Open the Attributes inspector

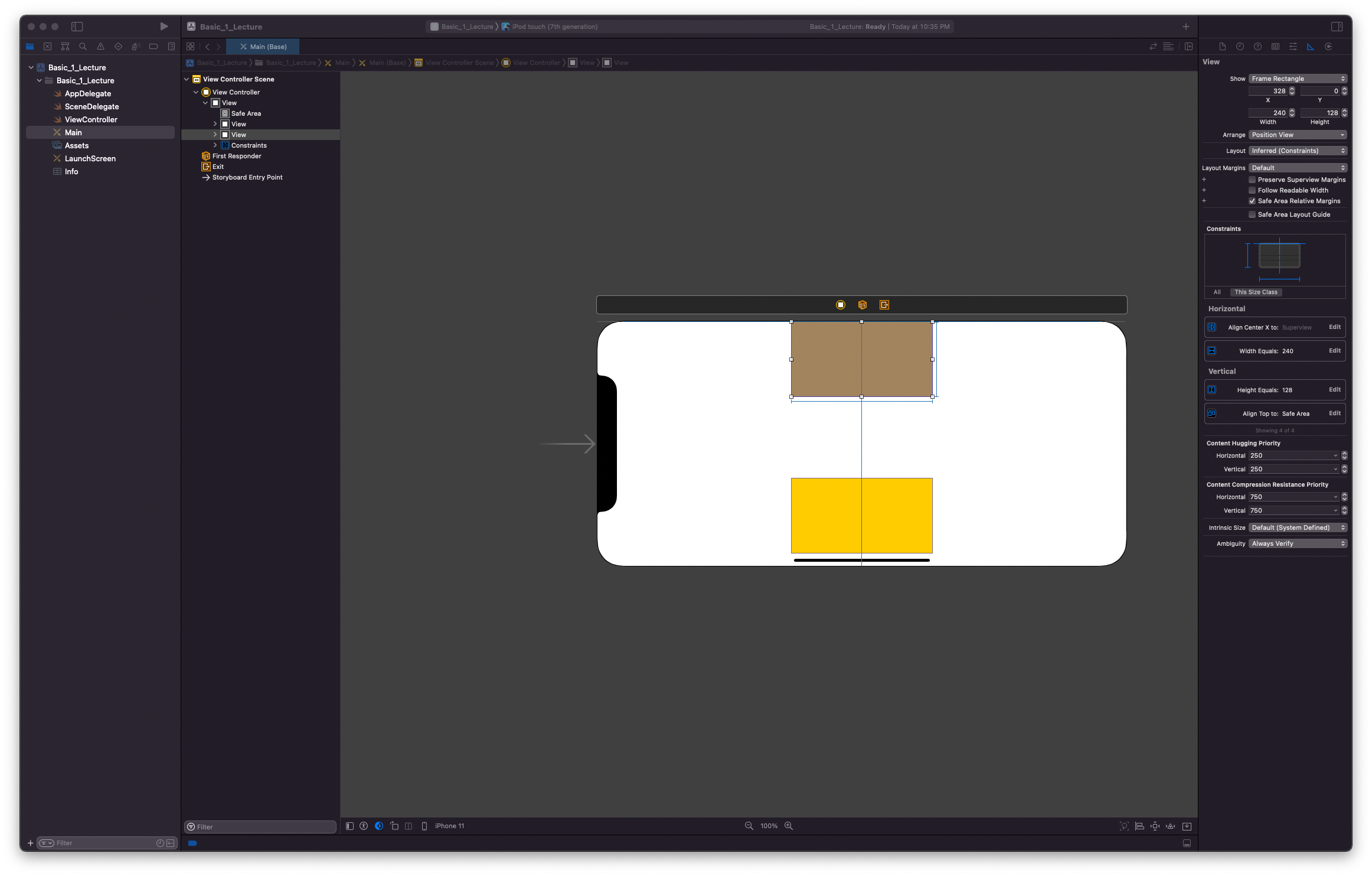click(1293, 47)
